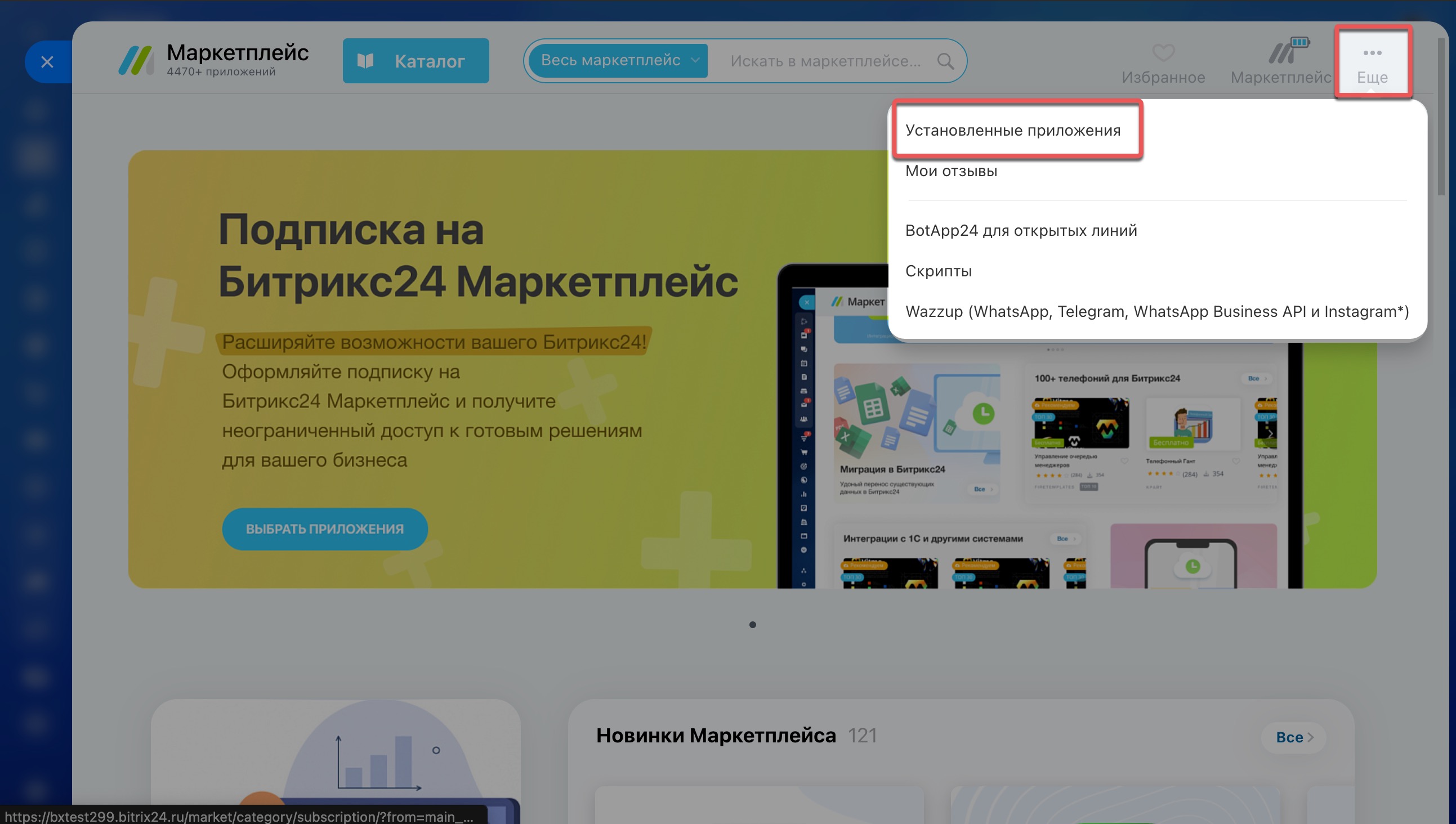
Task: Select Мои отзывы menu item
Action: click(951, 171)
